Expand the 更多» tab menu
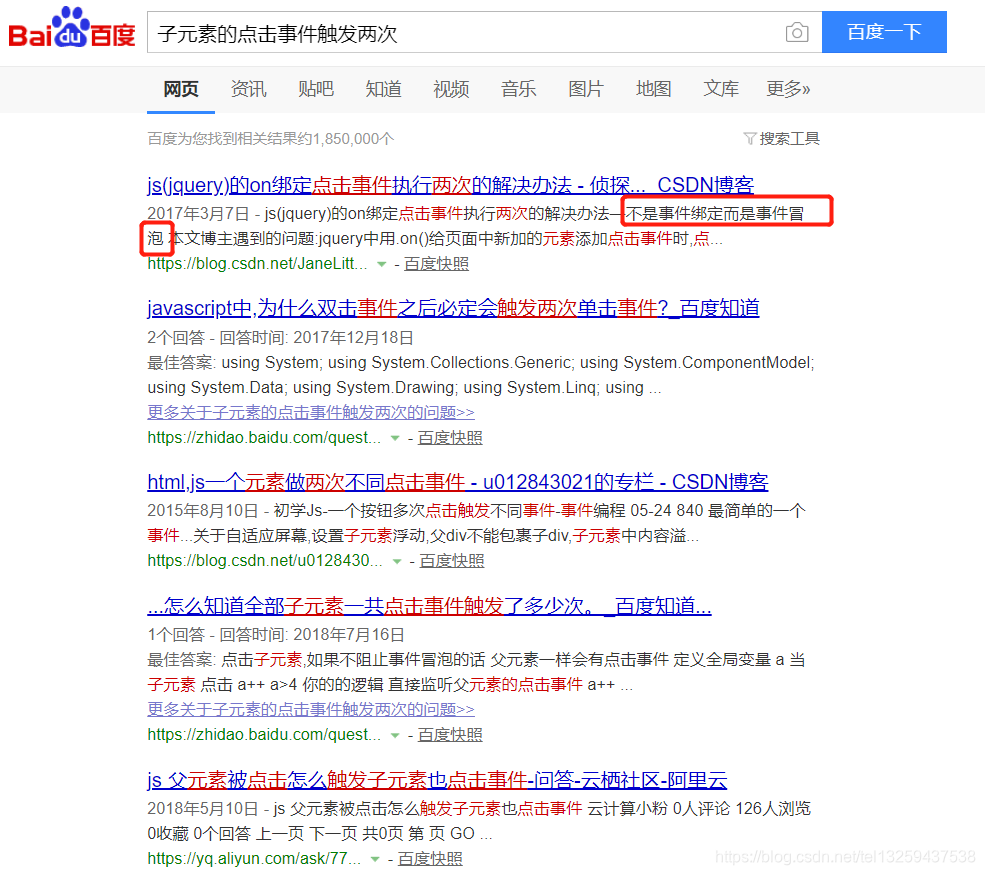Image resolution: width=985 pixels, height=875 pixels. 788,89
